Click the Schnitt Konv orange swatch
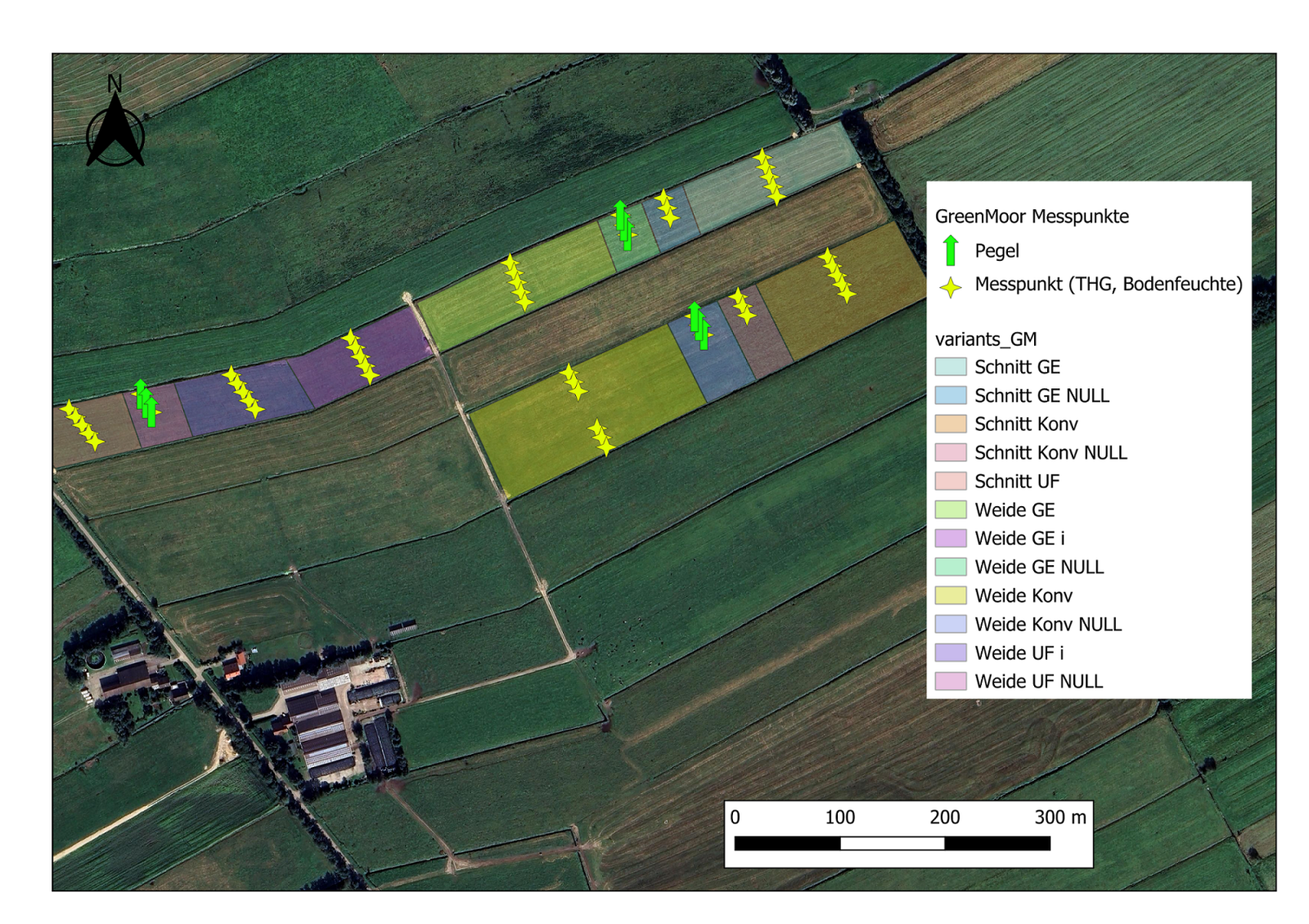The height and width of the screenshot is (924, 1309). point(951,424)
